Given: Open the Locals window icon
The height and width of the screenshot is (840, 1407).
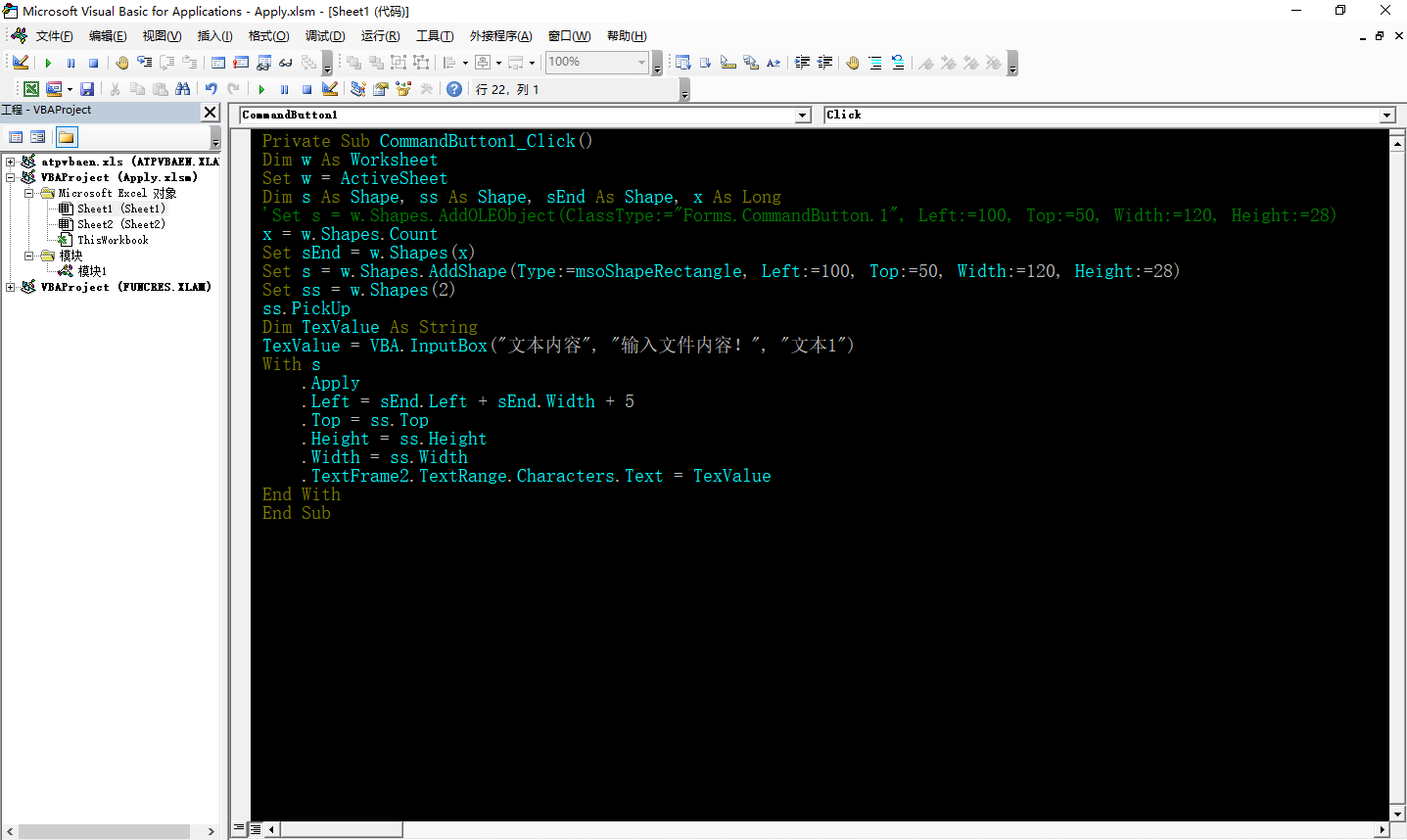Looking at the screenshot, I should [x=218, y=63].
